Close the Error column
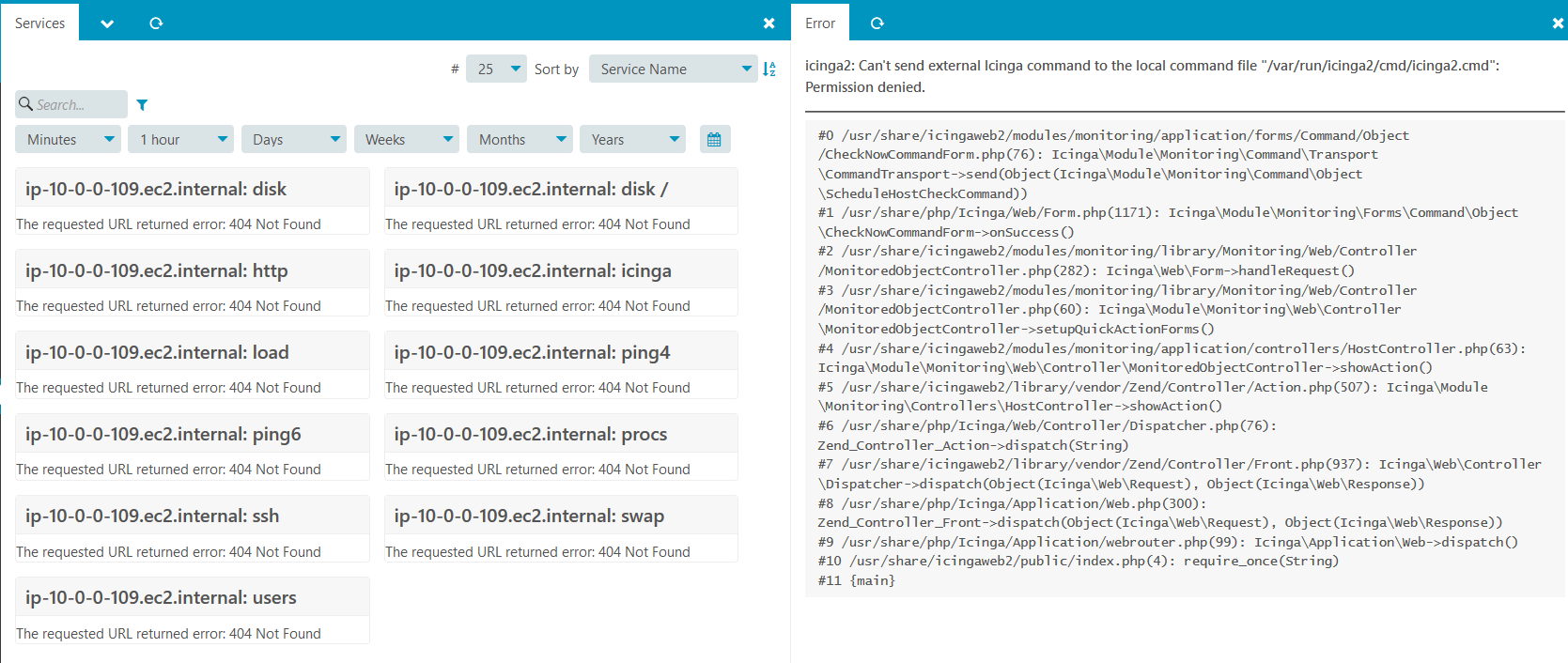The image size is (1568, 663). (x=1558, y=23)
